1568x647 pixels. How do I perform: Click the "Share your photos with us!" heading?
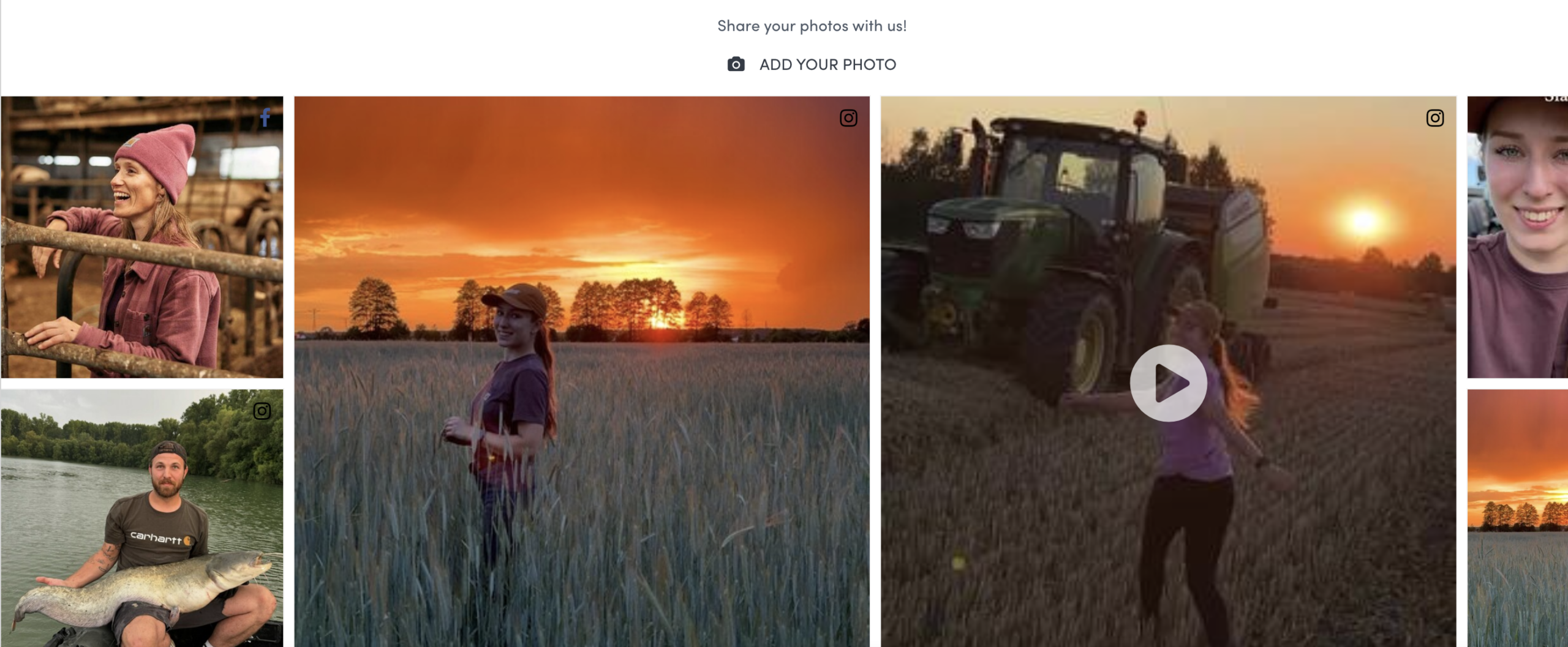point(812,26)
